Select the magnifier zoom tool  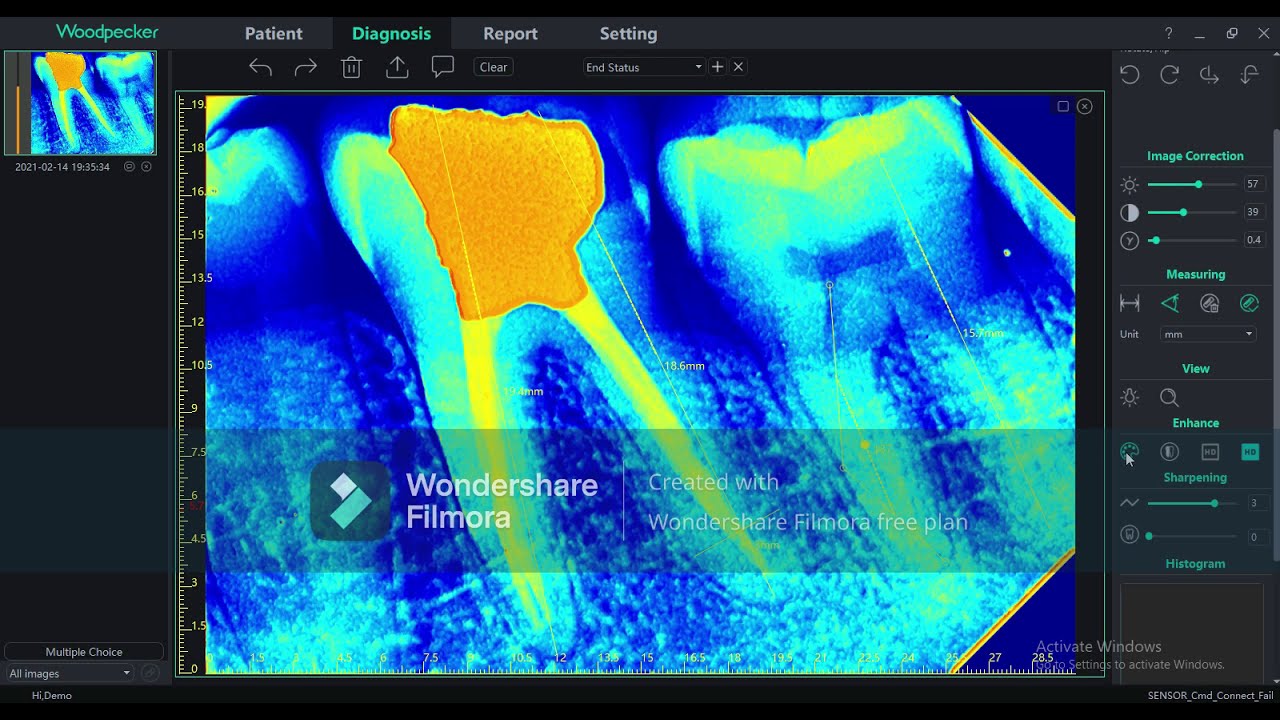point(1169,398)
